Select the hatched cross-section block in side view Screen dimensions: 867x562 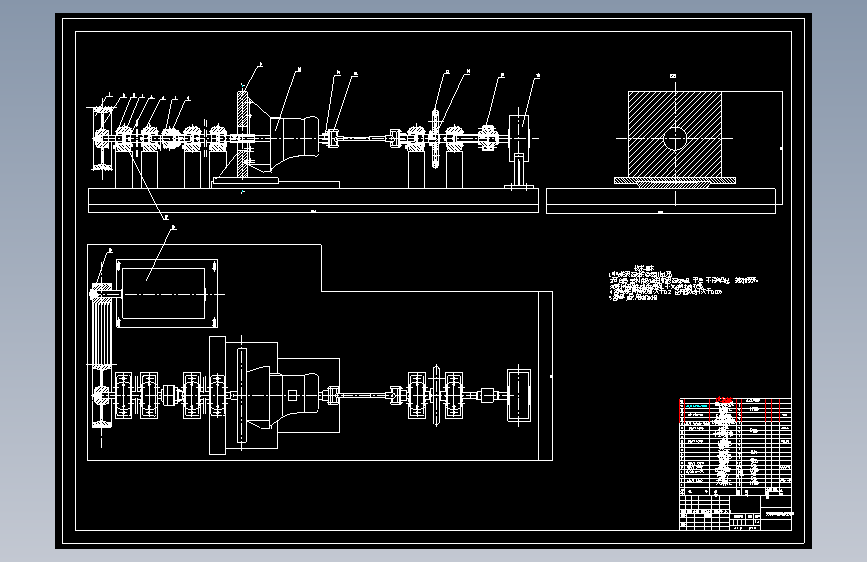click(x=675, y=134)
